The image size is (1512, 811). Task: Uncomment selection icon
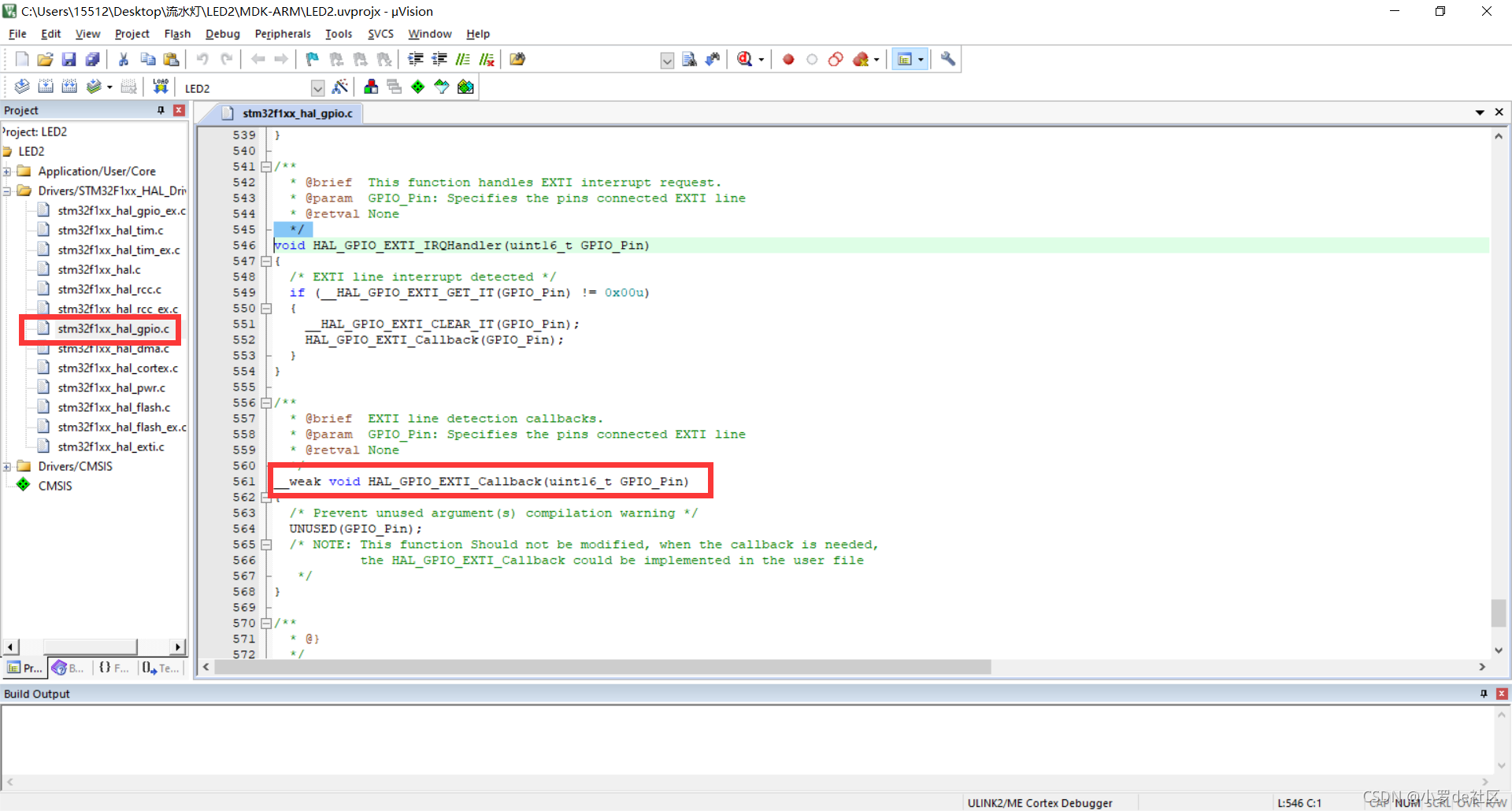487,59
